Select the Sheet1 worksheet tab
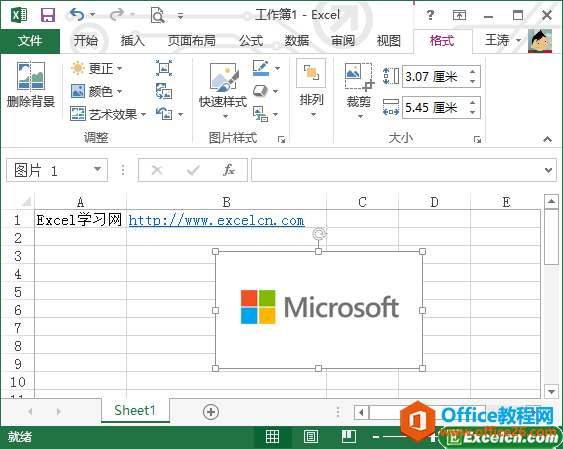 coord(135,410)
